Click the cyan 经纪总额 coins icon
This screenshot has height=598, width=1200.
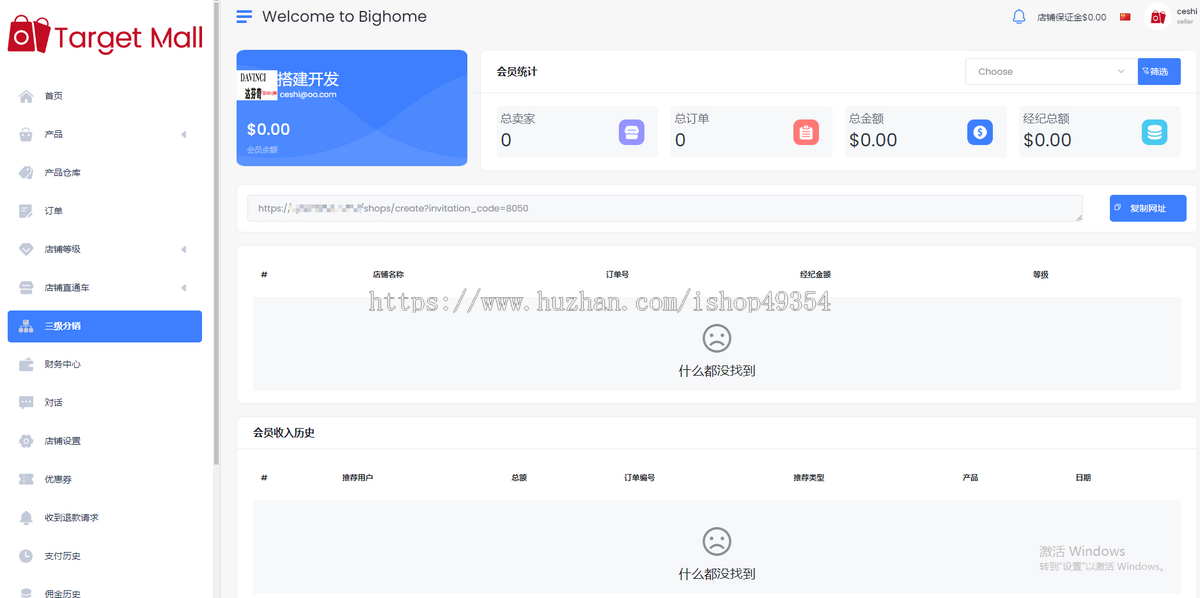(x=1155, y=131)
